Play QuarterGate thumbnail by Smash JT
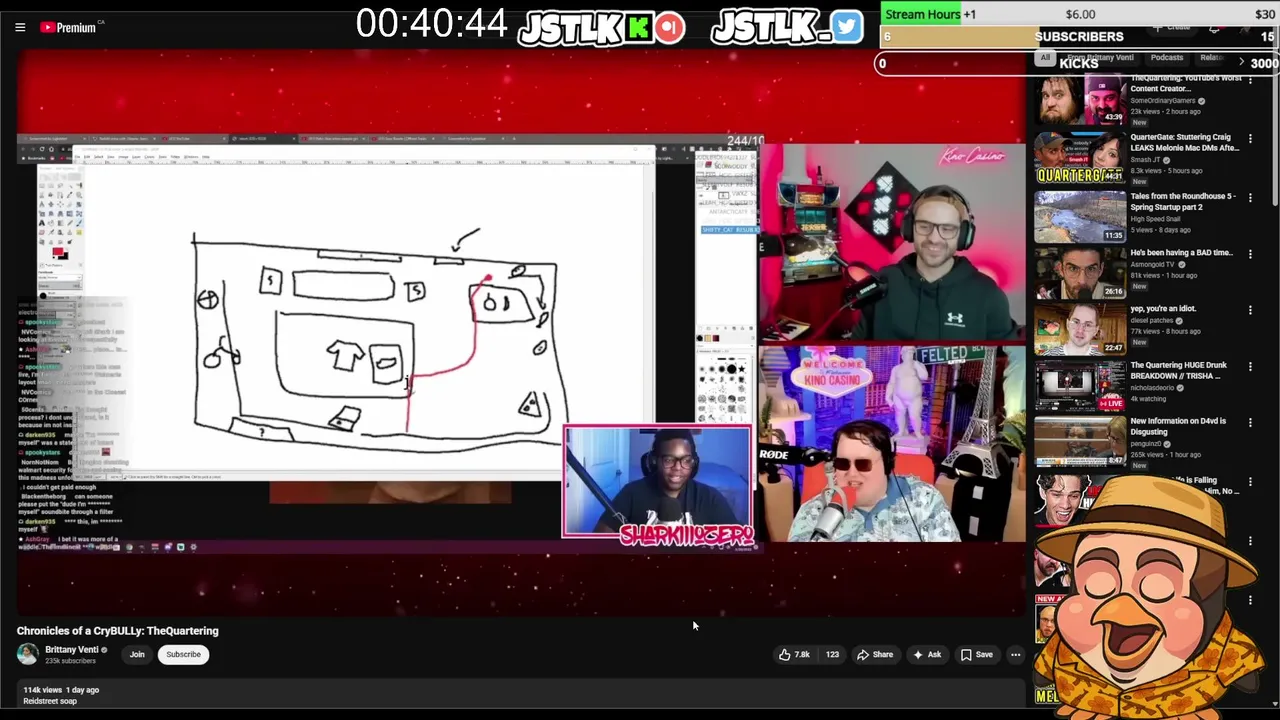The image size is (1280, 720). click(x=1080, y=159)
